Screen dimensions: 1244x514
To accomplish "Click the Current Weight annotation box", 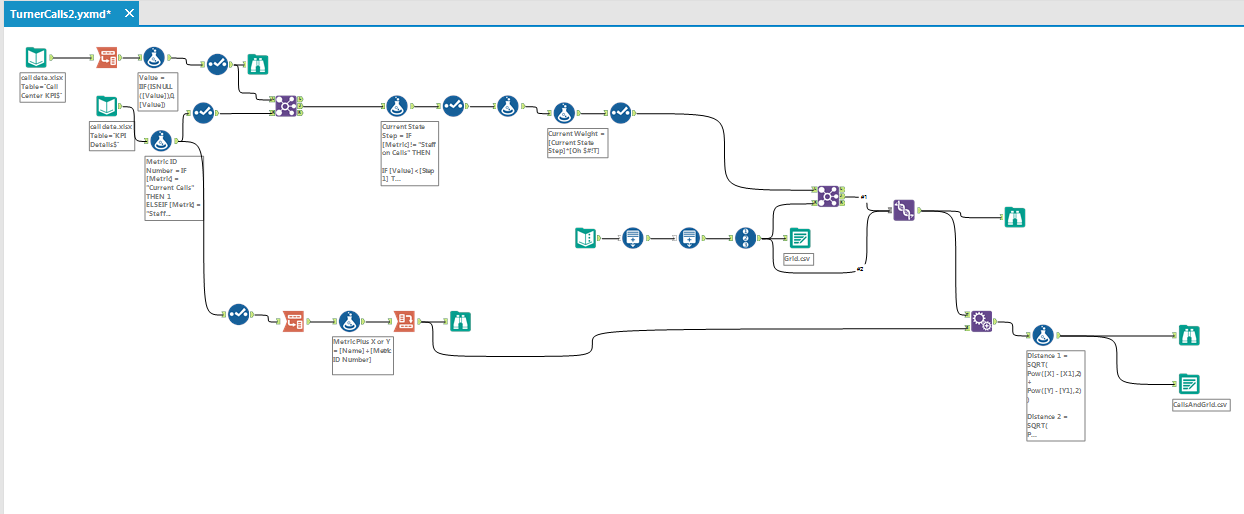I will 577,142.
